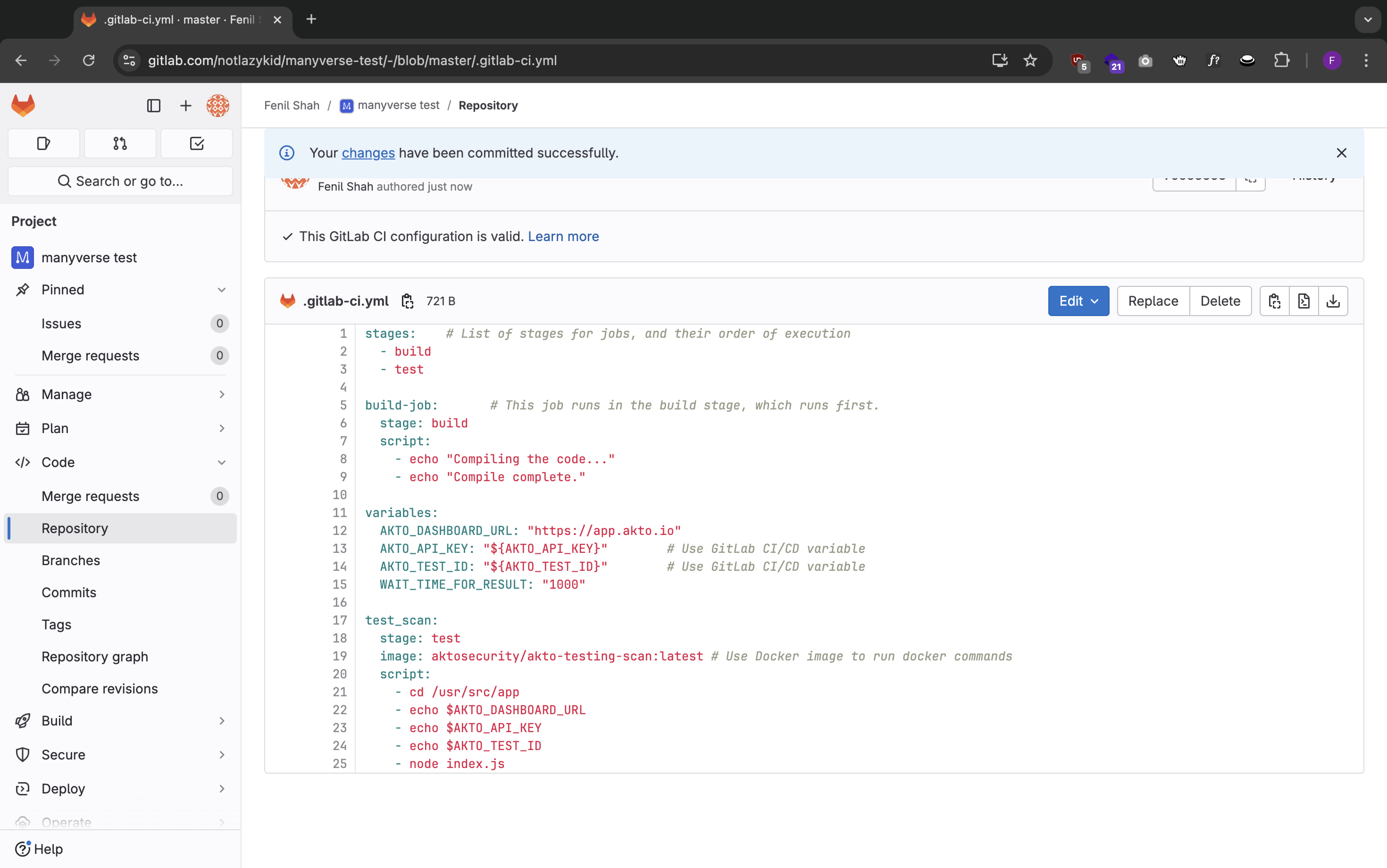Image resolution: width=1387 pixels, height=868 pixels.
Task: Select Branches in the sidebar
Action: tap(71, 560)
